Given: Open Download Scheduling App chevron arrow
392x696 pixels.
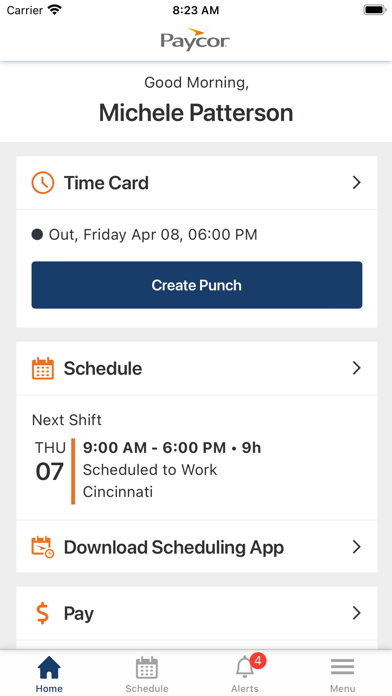Looking at the screenshot, I should pyautogui.click(x=356, y=547).
